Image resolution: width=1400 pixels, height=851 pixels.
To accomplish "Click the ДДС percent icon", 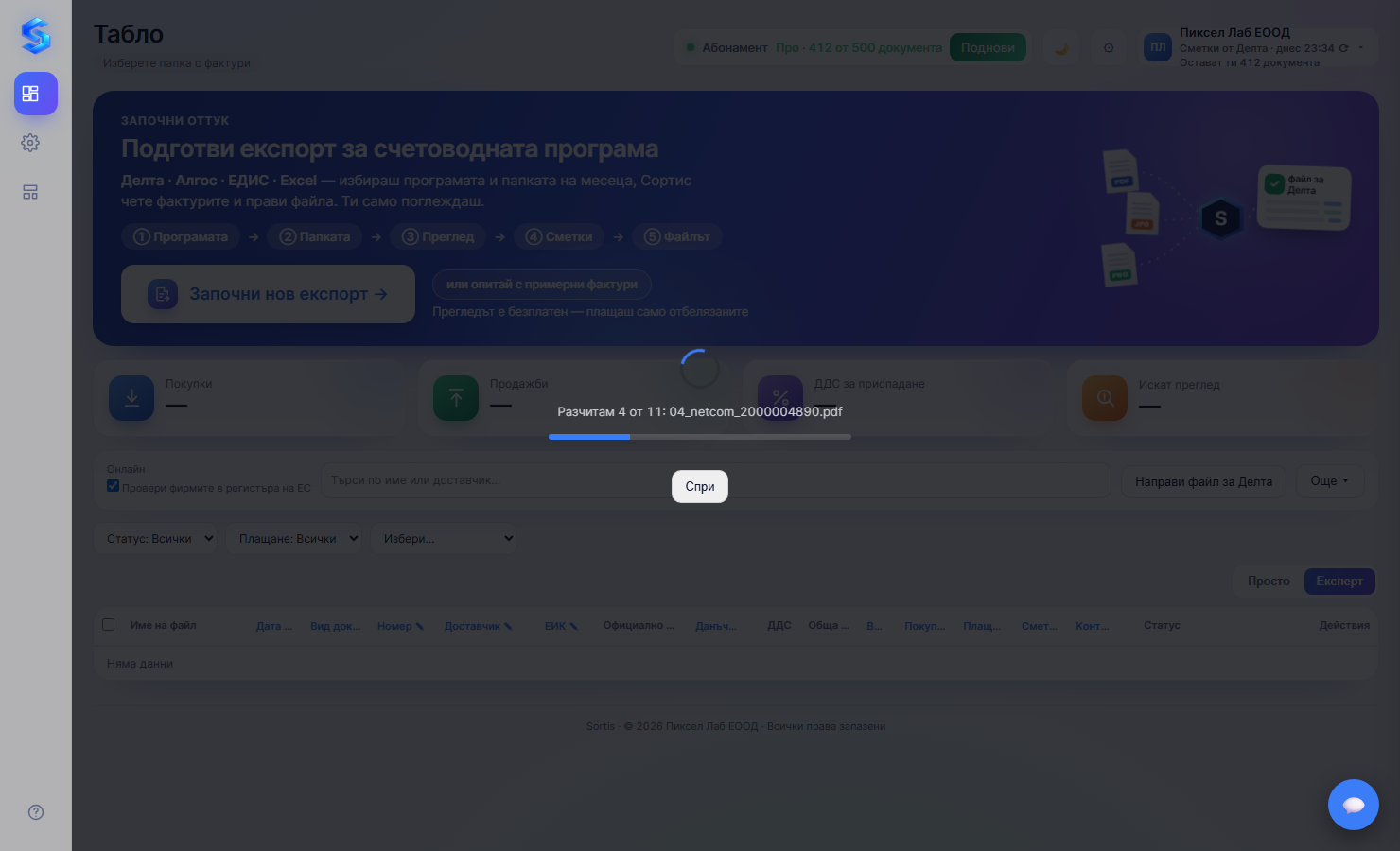I will click(780, 398).
